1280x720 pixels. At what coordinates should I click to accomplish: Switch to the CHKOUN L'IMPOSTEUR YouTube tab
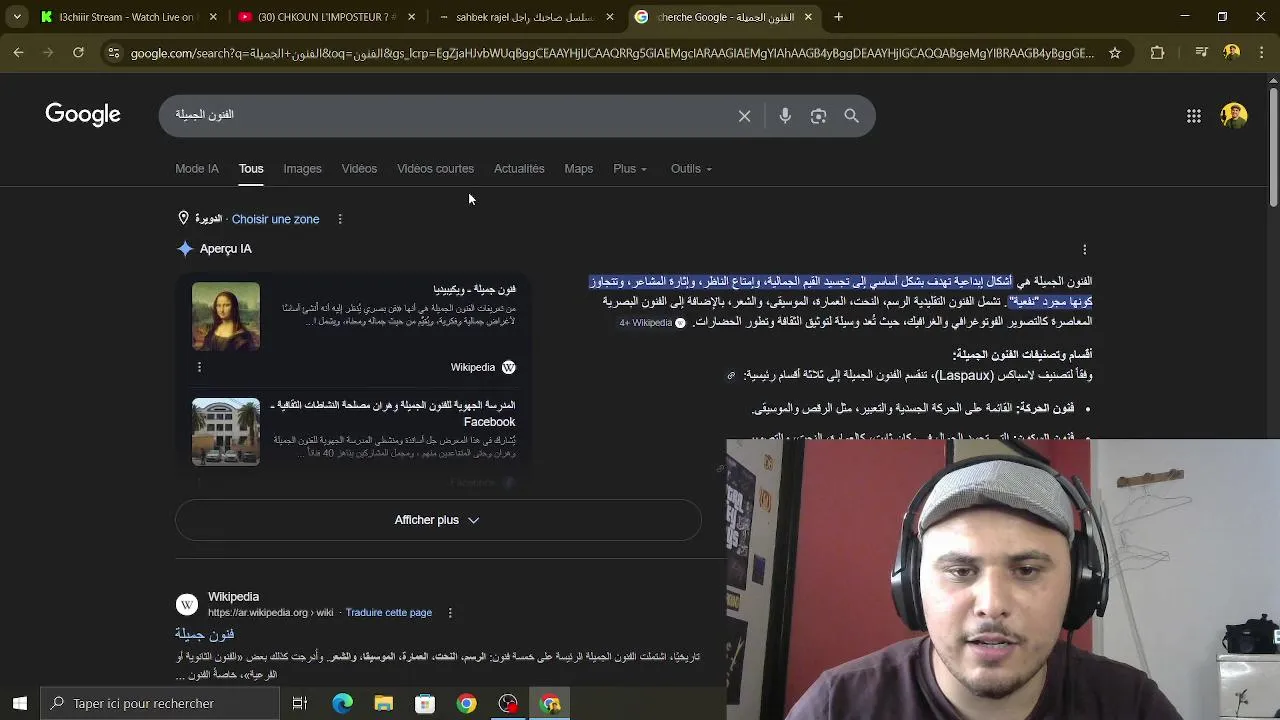point(325,17)
